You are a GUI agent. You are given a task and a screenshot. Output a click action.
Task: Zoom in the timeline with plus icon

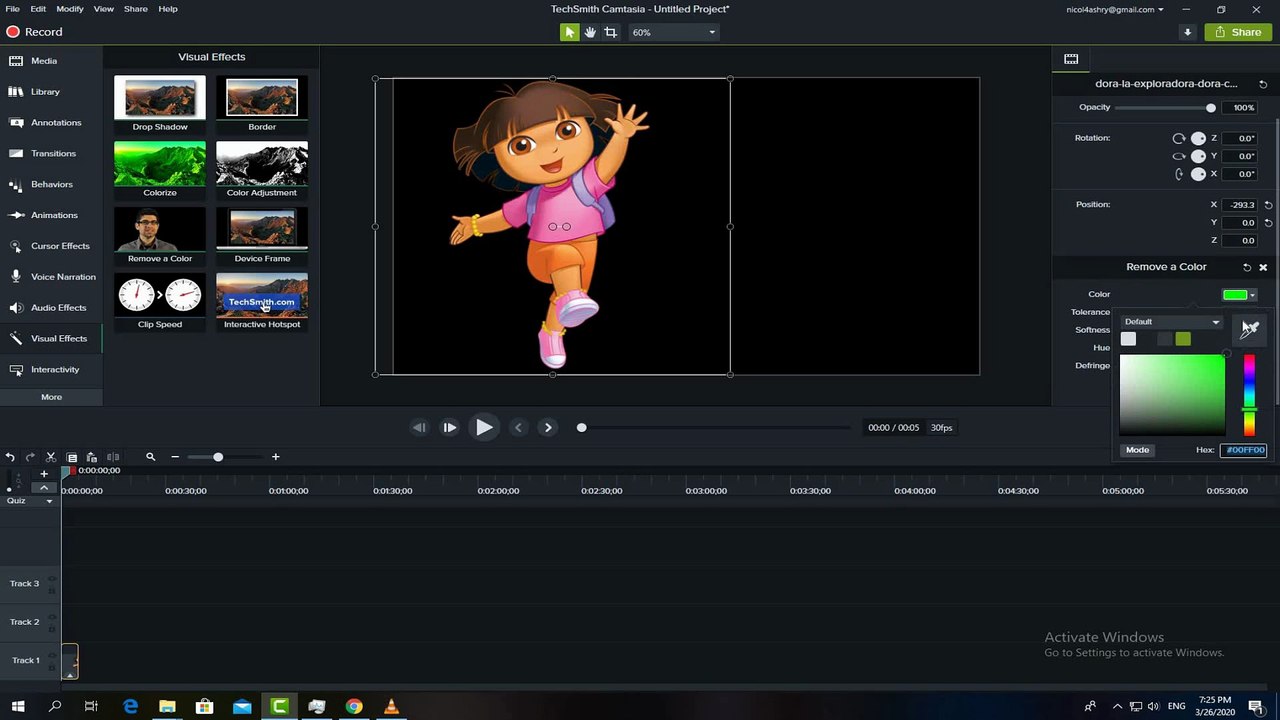pos(276,457)
